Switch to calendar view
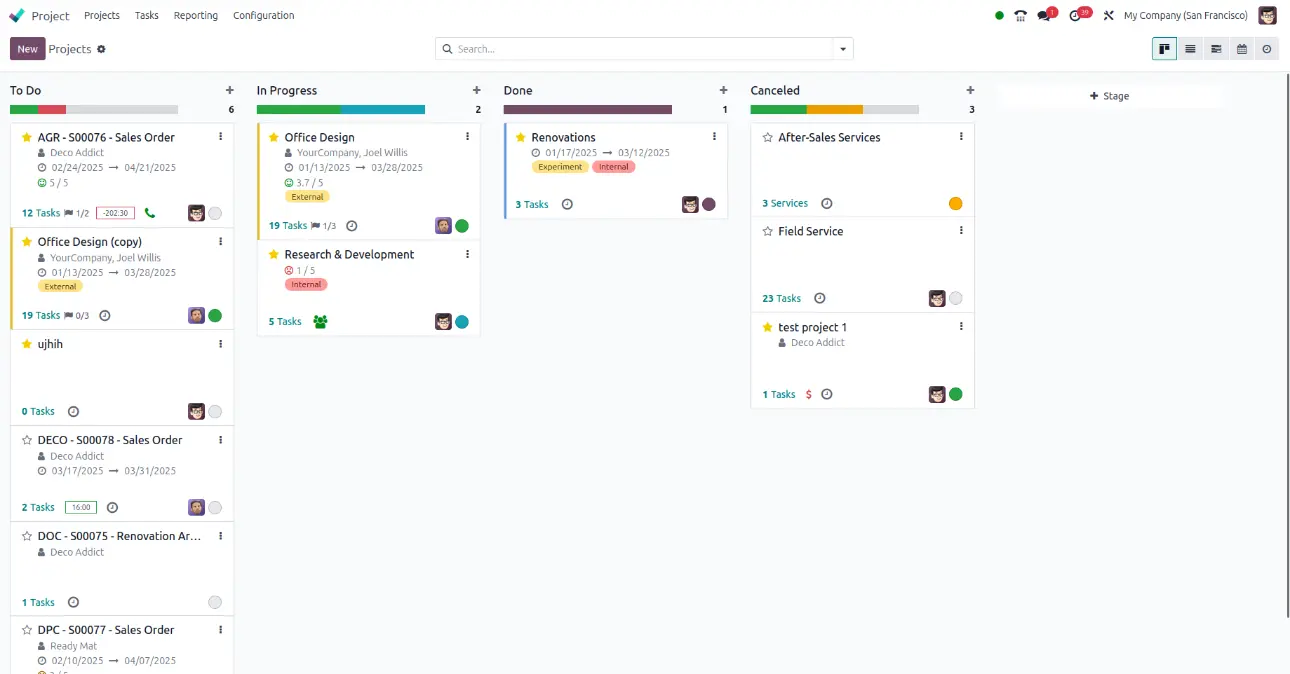 pyautogui.click(x=1242, y=49)
